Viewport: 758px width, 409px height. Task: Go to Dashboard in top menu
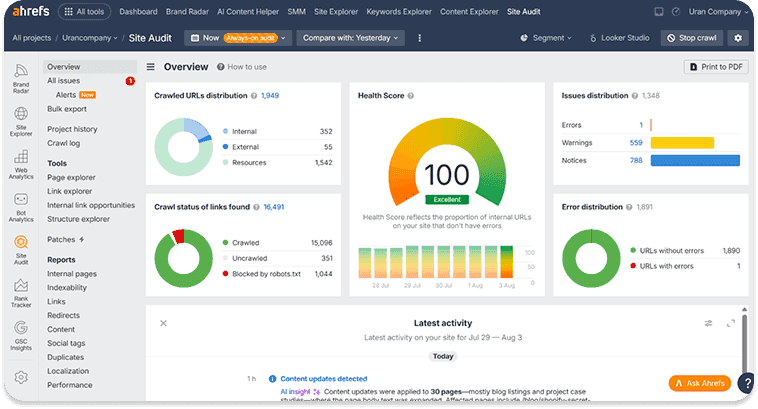[x=138, y=12]
